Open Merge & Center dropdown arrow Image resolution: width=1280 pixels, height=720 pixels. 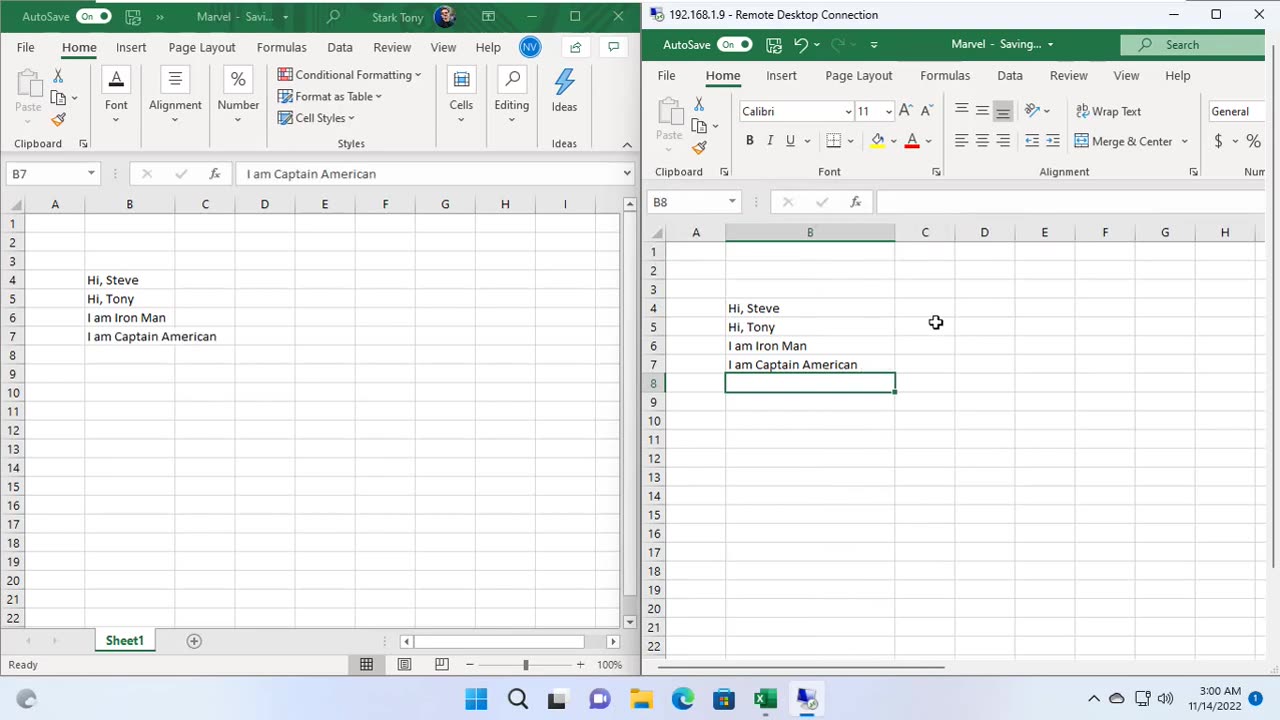click(1185, 141)
